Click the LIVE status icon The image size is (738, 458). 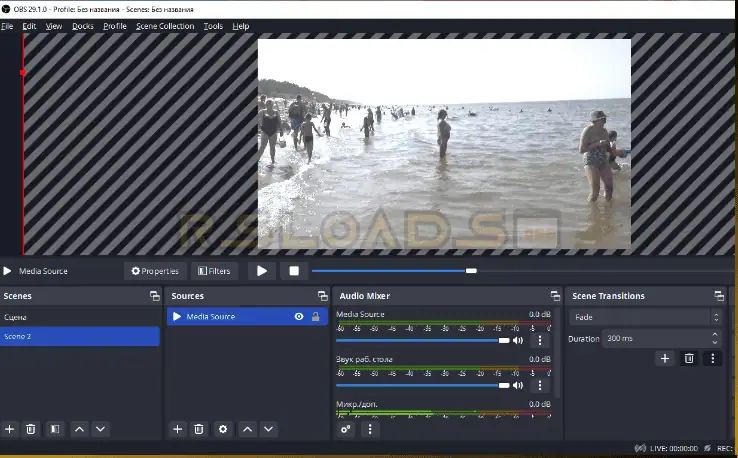pos(640,449)
